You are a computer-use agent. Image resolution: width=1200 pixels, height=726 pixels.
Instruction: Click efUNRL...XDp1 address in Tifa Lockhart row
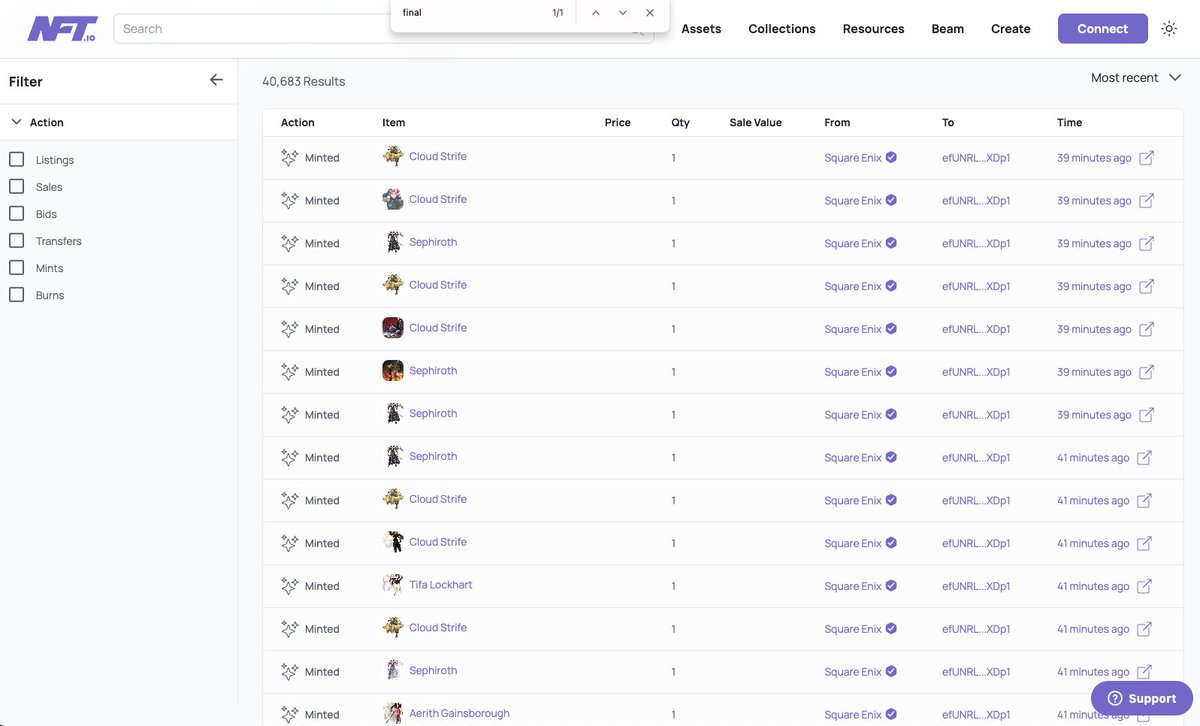click(x=976, y=586)
